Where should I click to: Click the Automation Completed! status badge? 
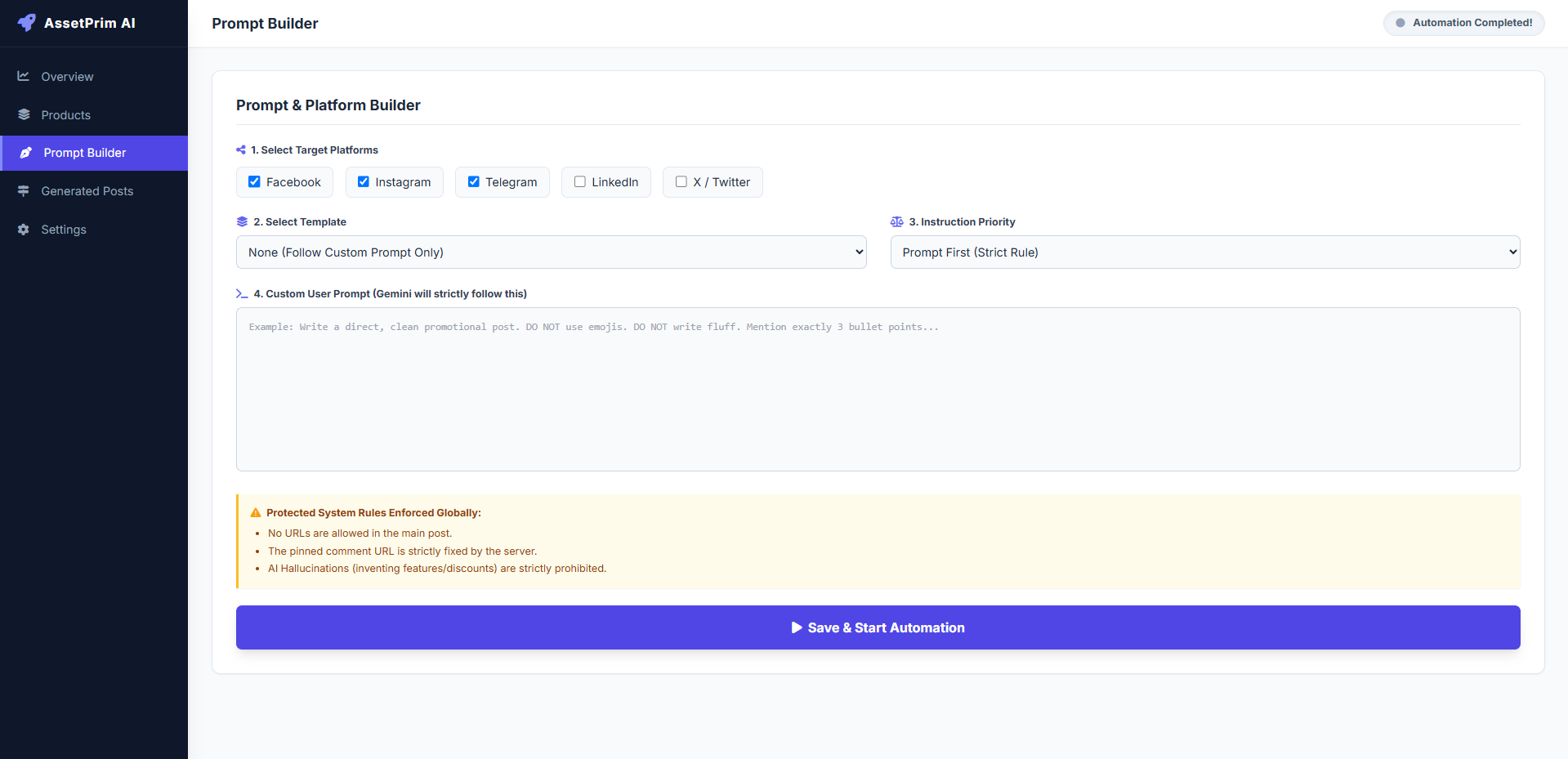coord(1464,23)
